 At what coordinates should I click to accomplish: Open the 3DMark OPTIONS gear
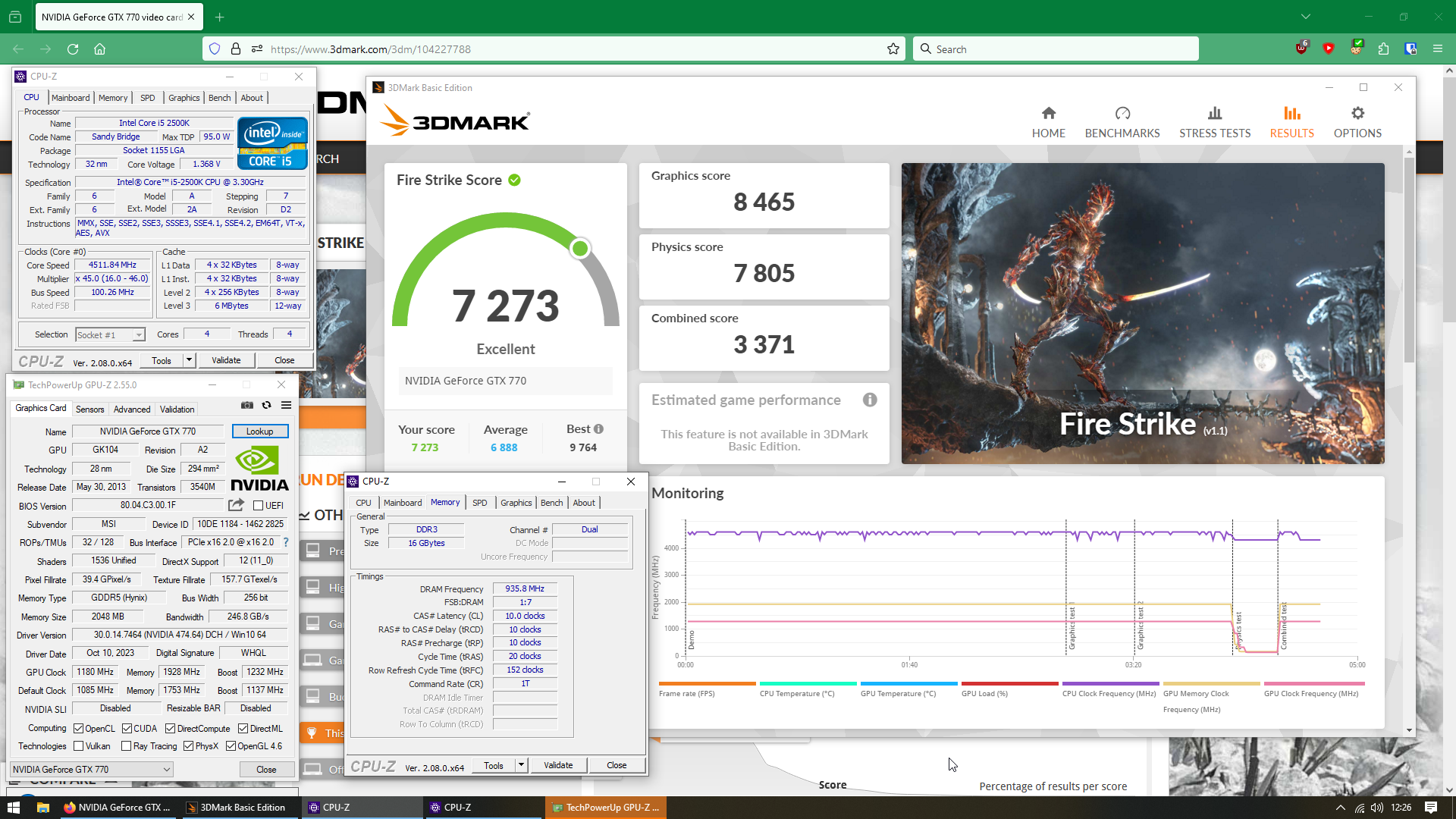(1357, 122)
